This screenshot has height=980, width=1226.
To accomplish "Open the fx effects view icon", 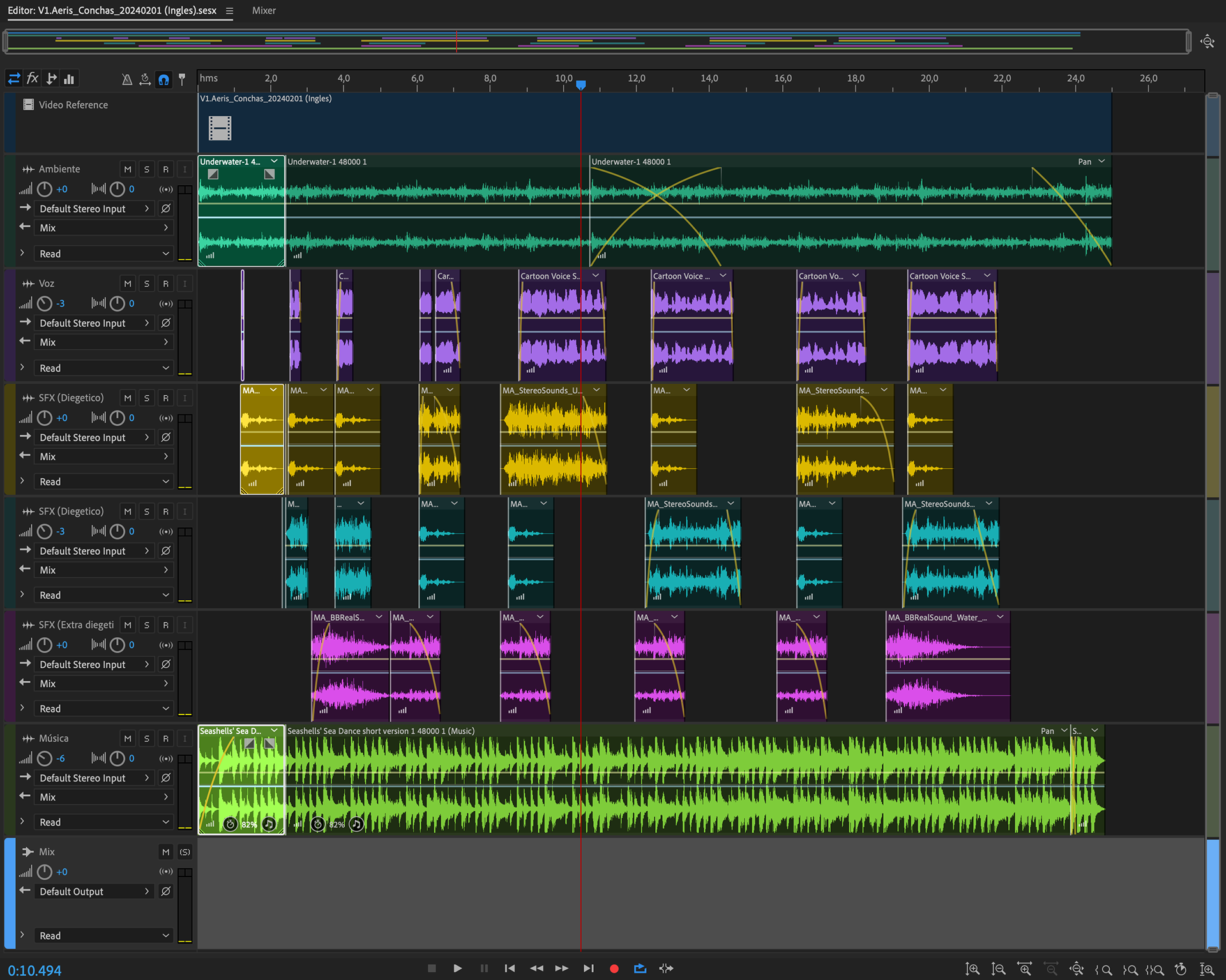I will point(33,79).
